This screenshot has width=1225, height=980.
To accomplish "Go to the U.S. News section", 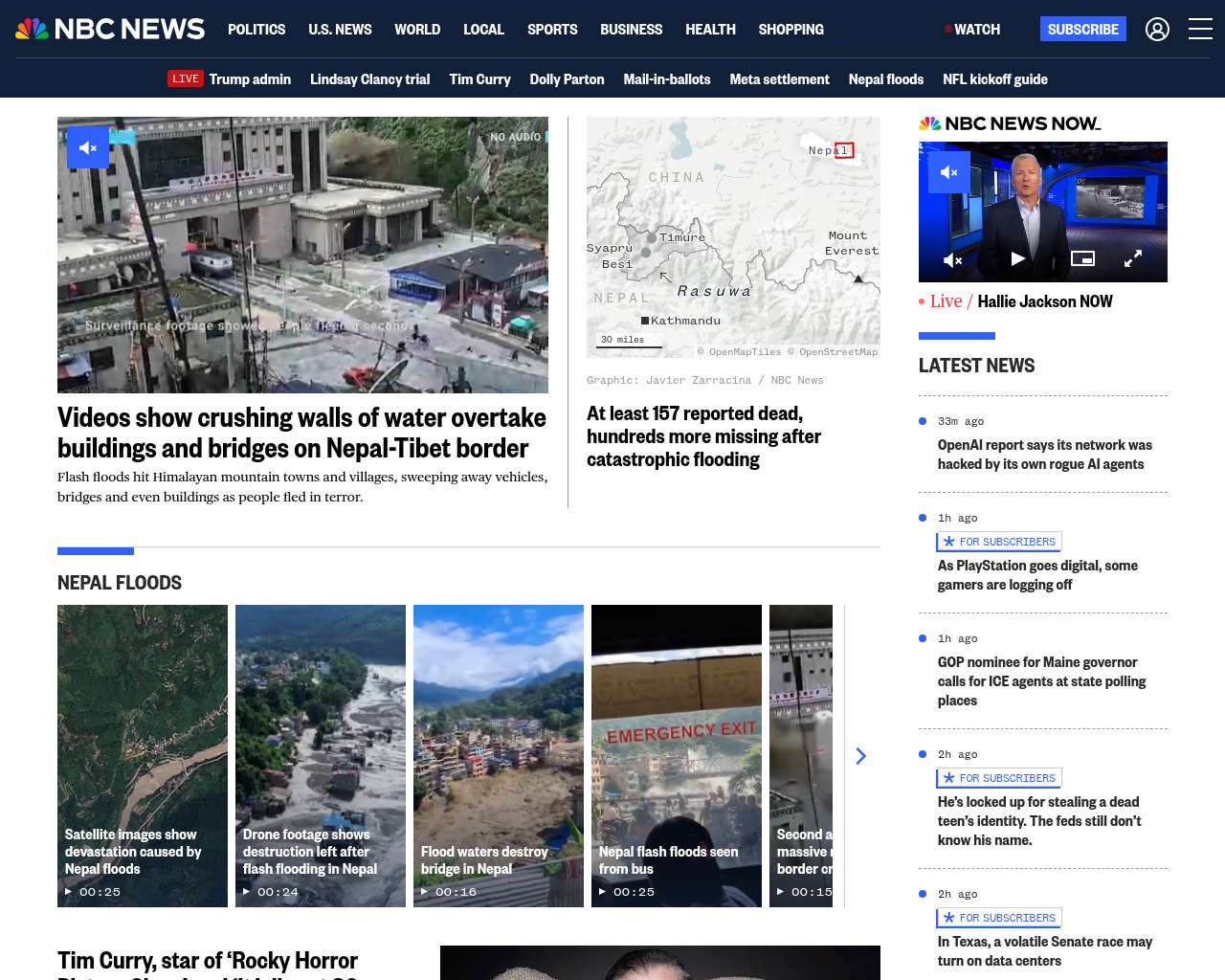I will pyautogui.click(x=340, y=30).
